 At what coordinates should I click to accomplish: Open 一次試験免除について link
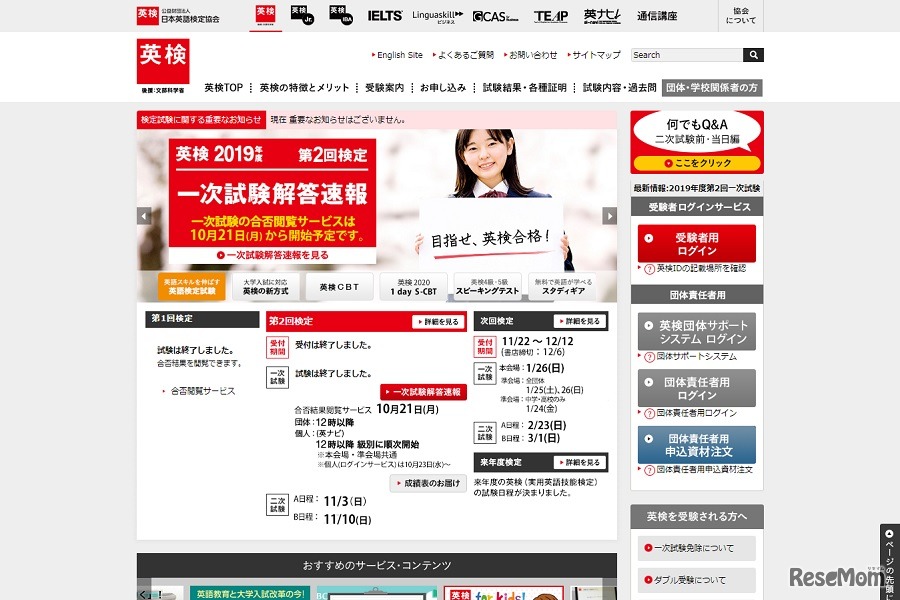pos(697,548)
